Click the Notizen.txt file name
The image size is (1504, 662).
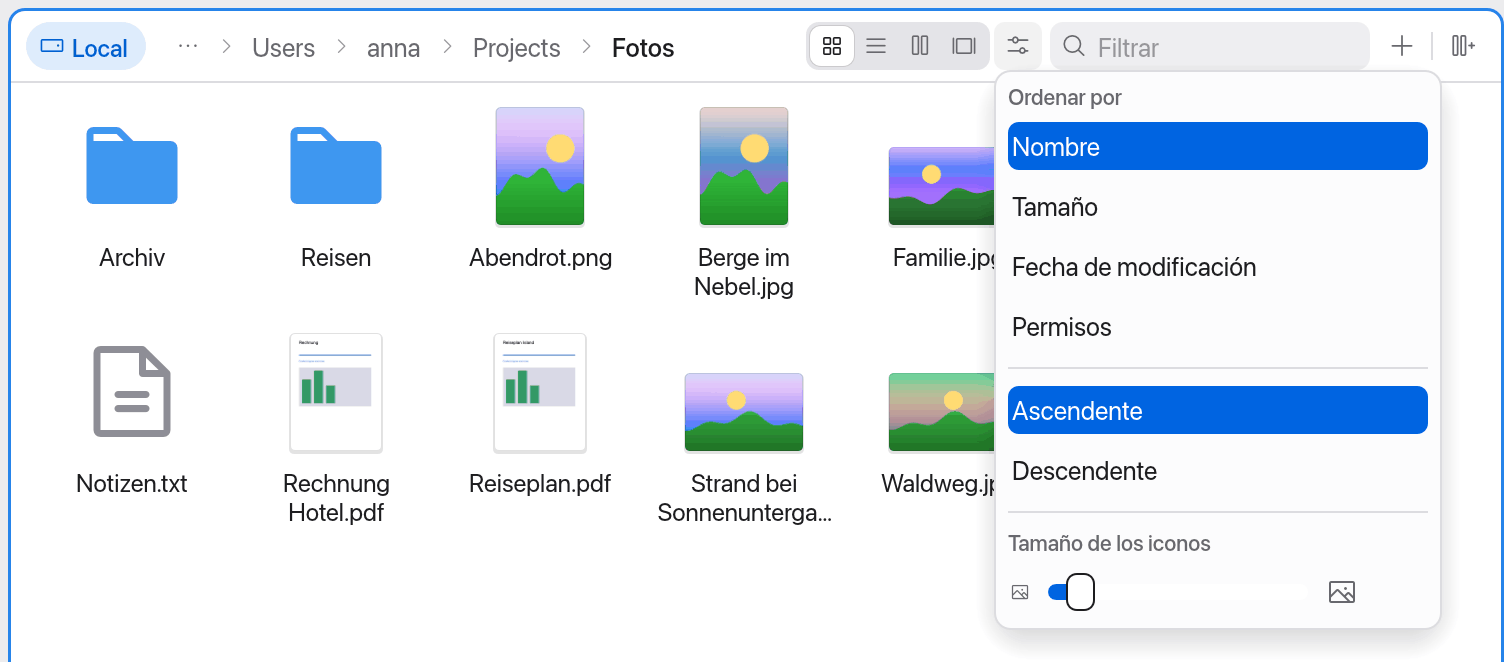pos(132,484)
